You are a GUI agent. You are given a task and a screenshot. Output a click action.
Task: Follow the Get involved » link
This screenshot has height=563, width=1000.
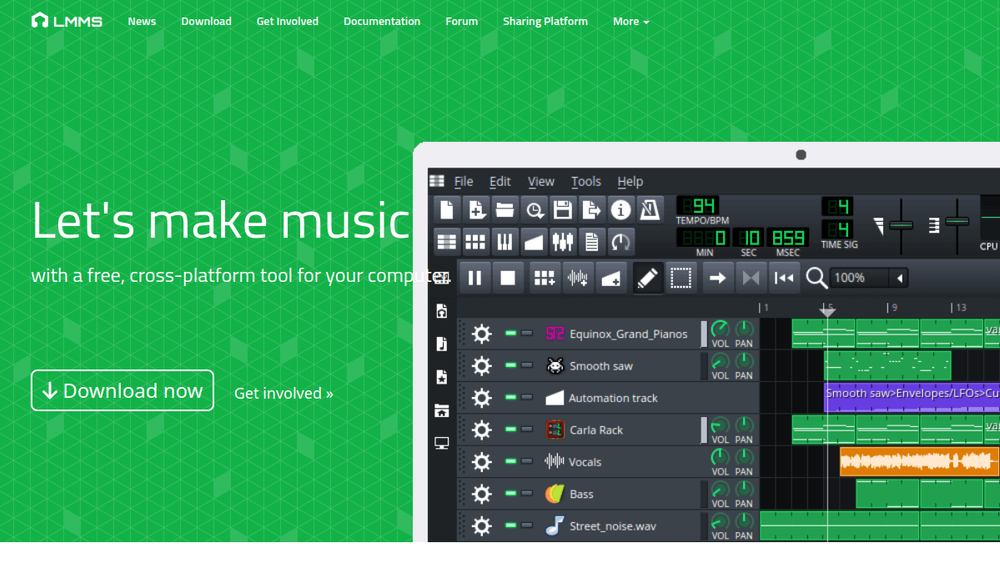coord(283,393)
